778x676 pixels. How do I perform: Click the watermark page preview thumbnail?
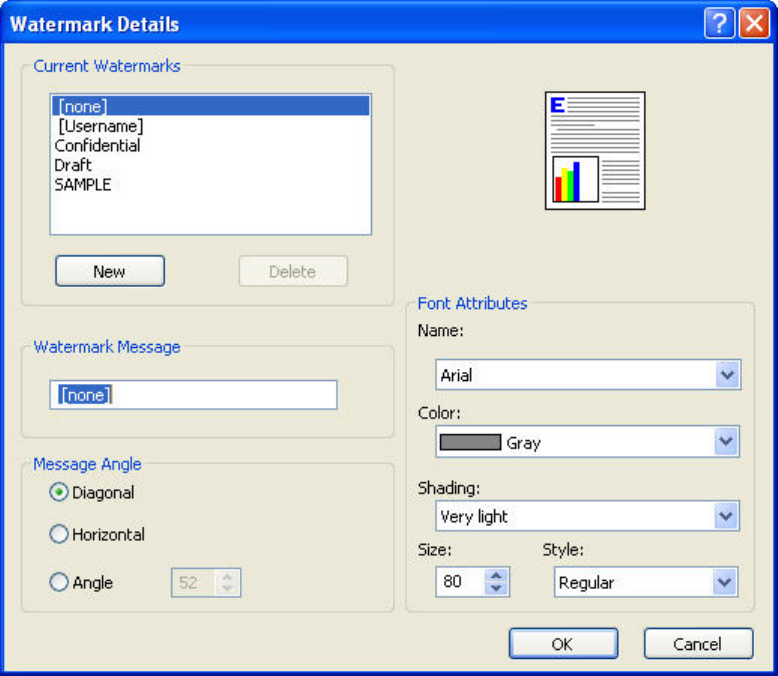click(x=594, y=150)
